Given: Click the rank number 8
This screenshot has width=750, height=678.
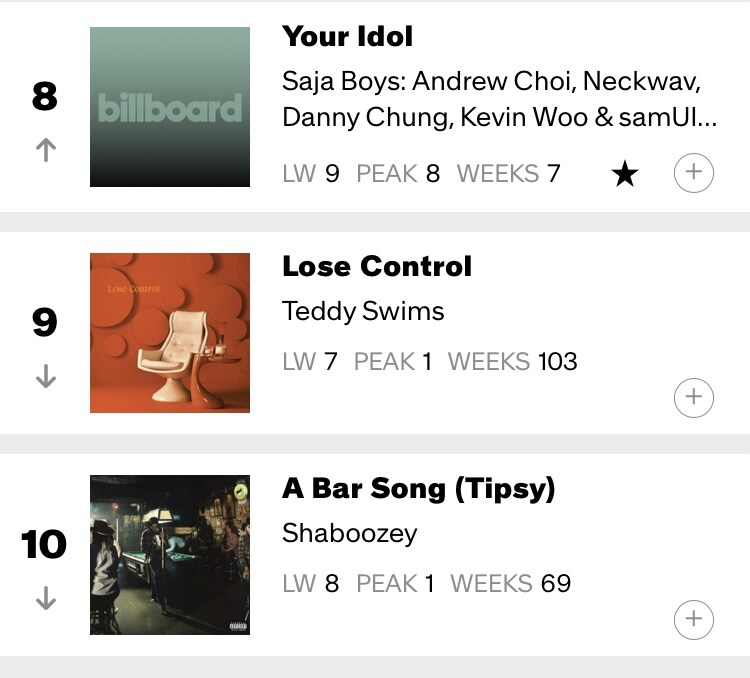Looking at the screenshot, I should [45, 97].
